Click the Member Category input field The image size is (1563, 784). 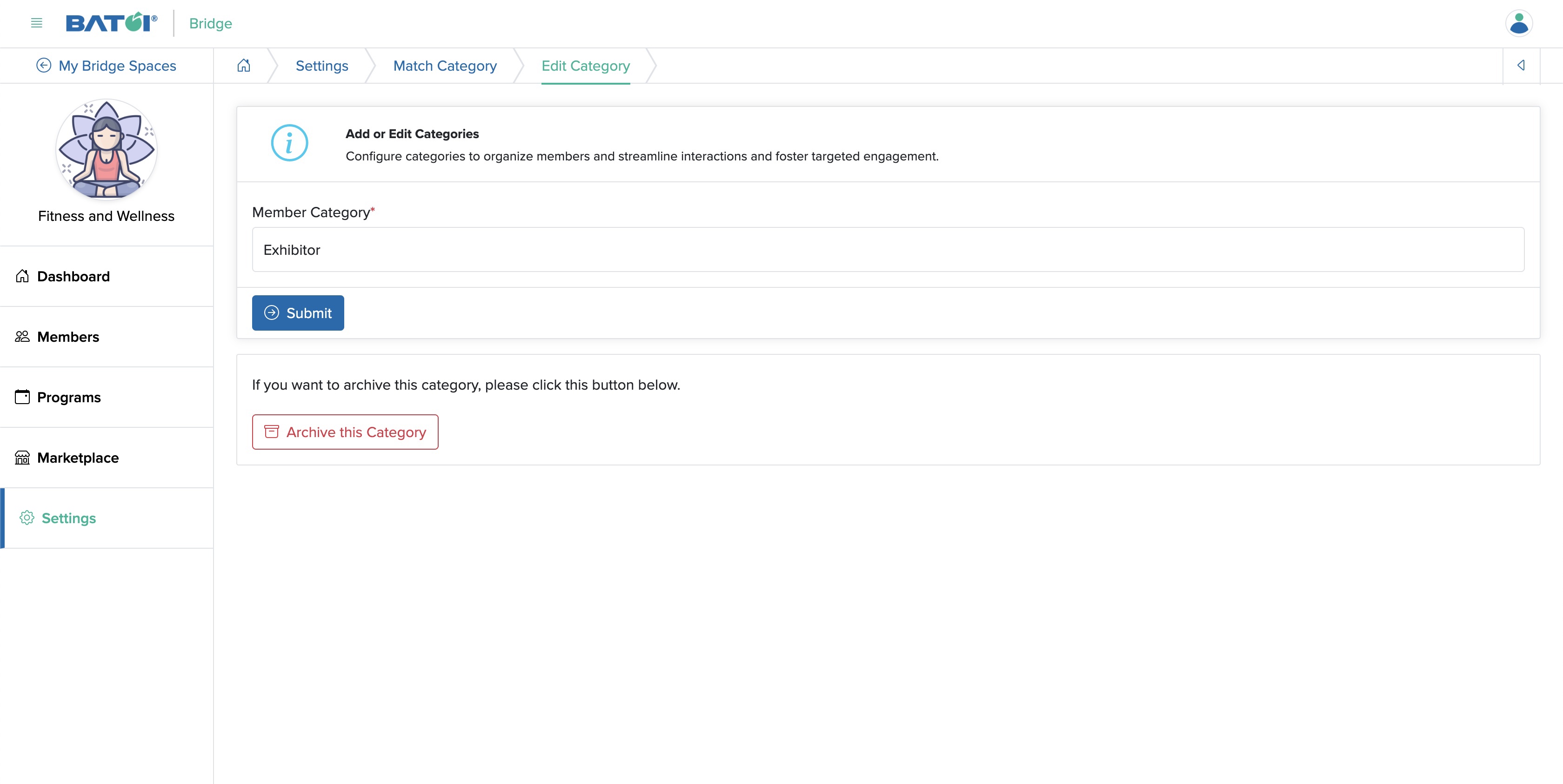coord(888,249)
